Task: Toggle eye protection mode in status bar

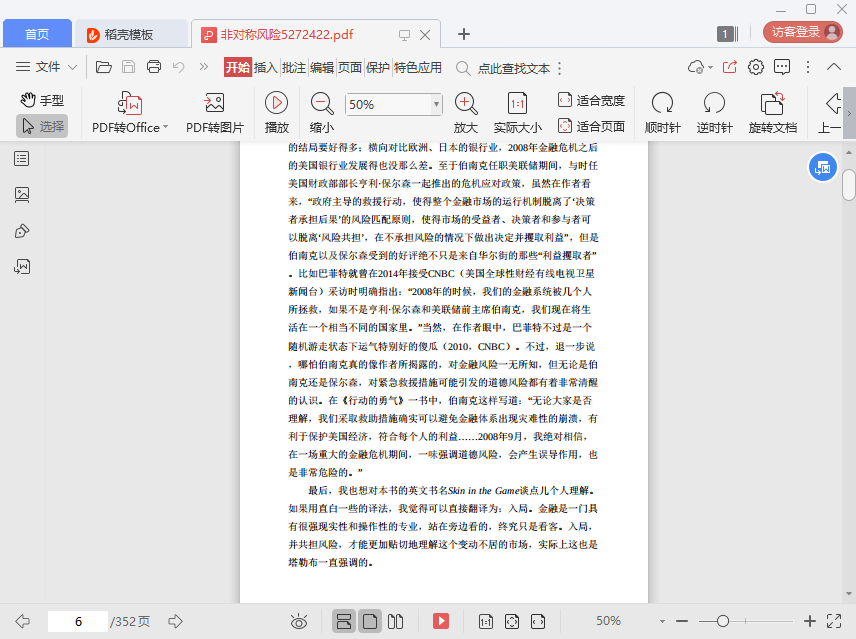Action: coord(298,621)
